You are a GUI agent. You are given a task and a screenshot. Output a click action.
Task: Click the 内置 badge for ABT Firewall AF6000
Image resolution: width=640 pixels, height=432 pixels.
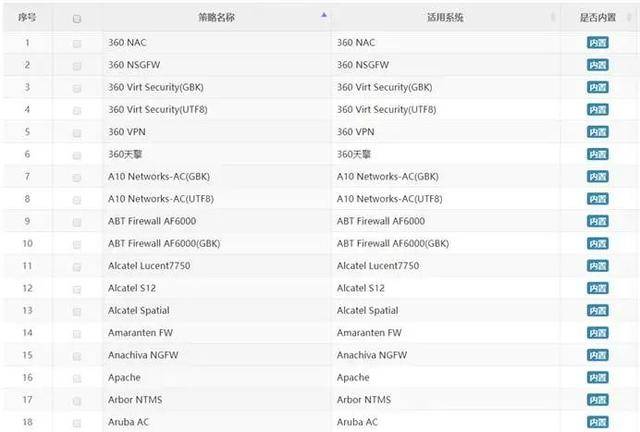coord(598,221)
